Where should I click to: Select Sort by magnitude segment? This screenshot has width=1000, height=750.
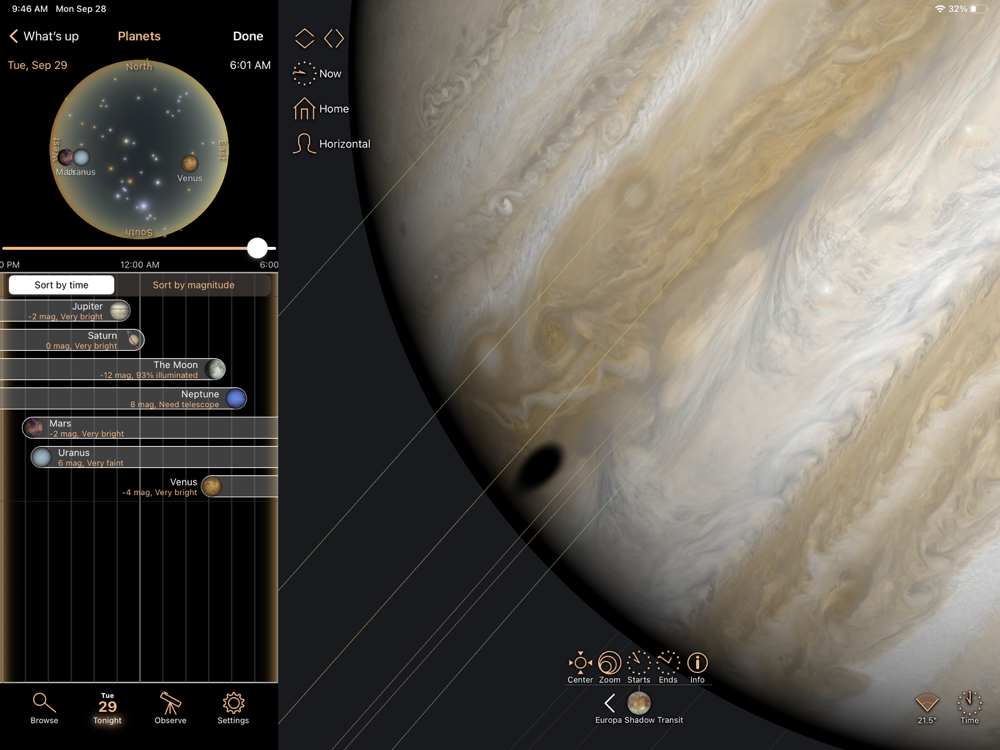(193, 285)
